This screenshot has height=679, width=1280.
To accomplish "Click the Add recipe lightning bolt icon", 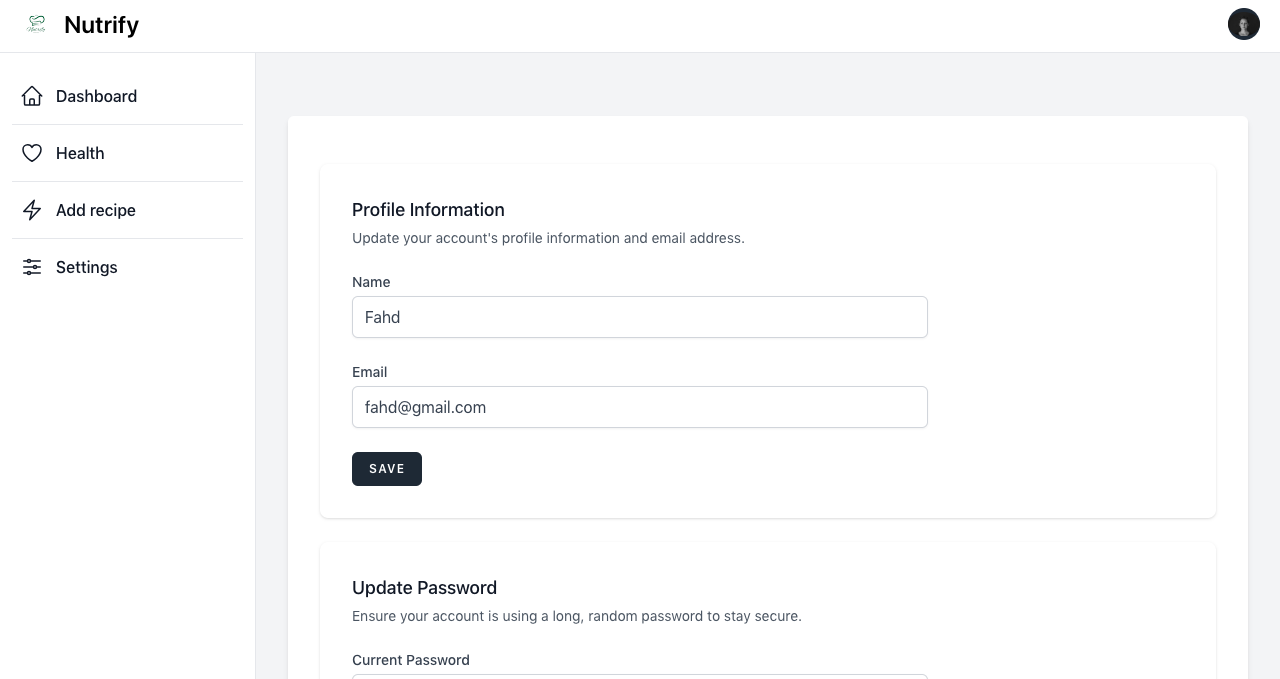I will pos(32,210).
